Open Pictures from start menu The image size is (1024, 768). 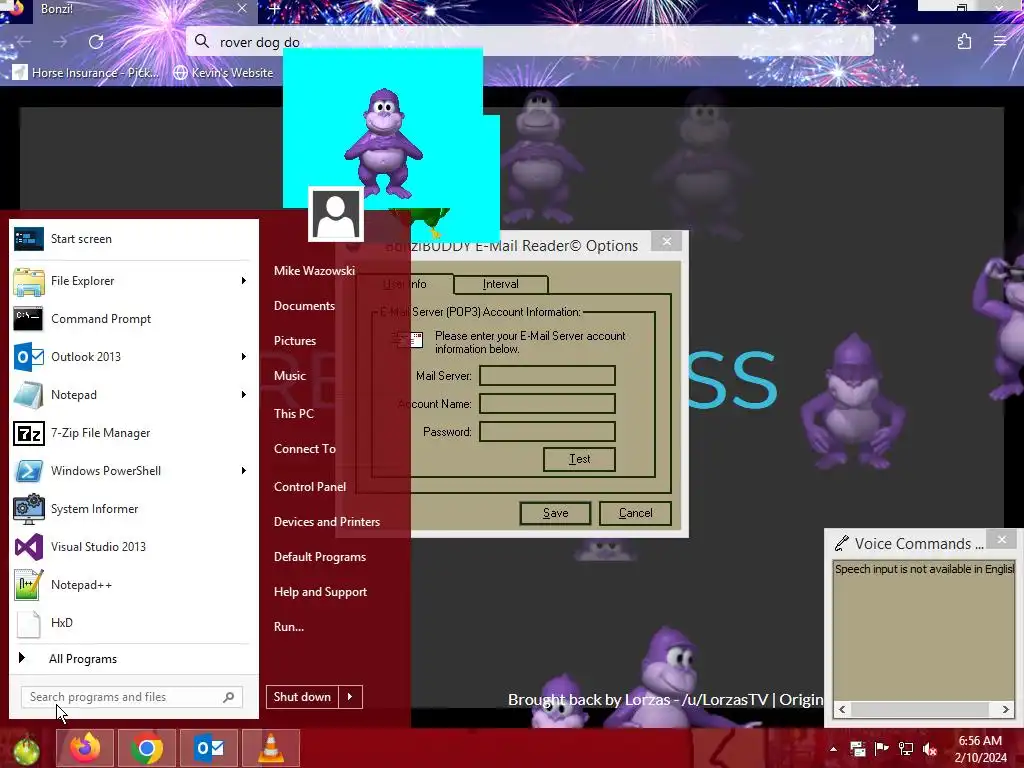click(x=295, y=341)
